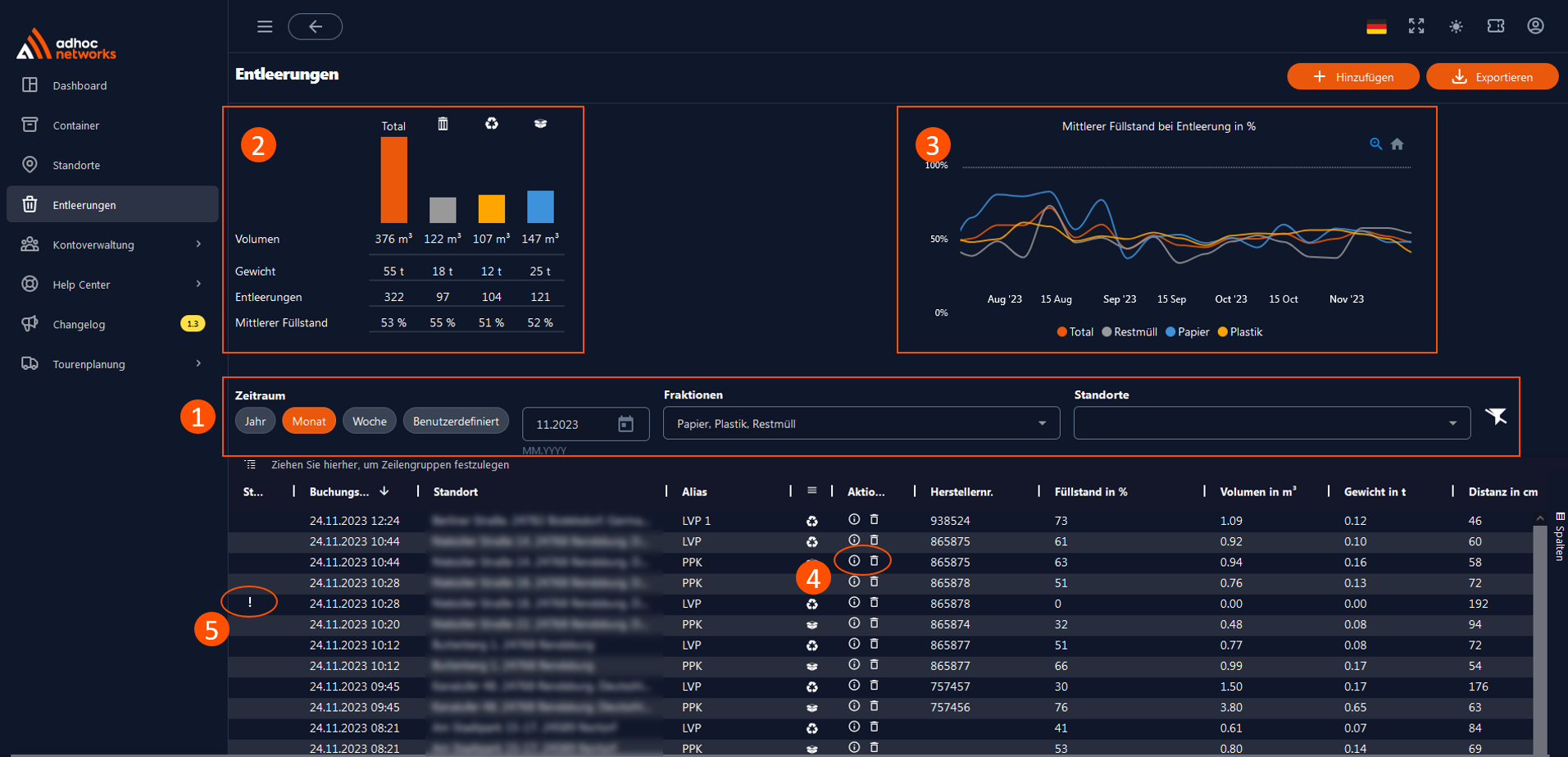Screen dimensions: 1568x757
Task: Go to Container in the sidebar
Action: [x=112, y=125]
